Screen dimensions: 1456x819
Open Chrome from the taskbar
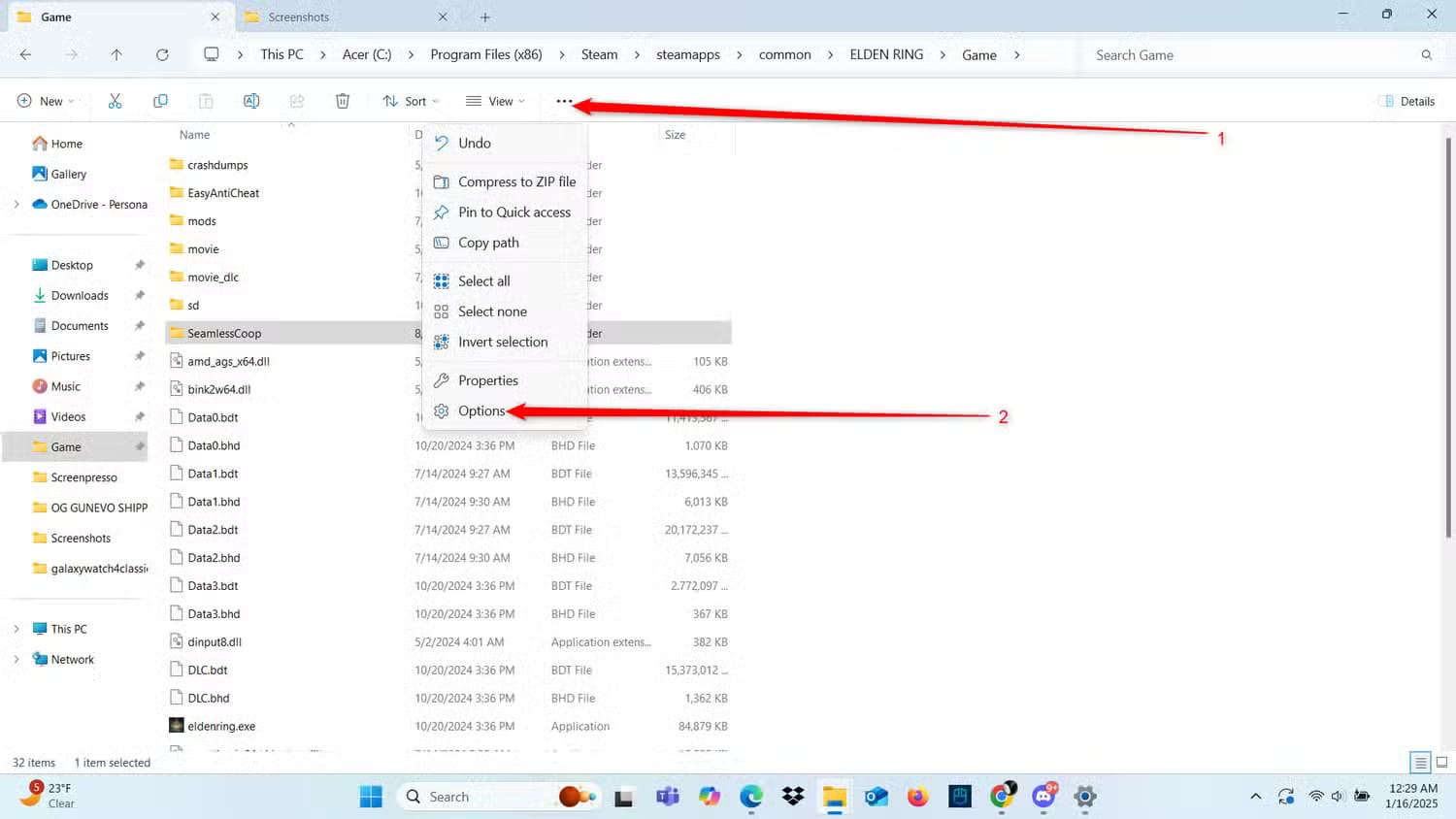point(1002,797)
